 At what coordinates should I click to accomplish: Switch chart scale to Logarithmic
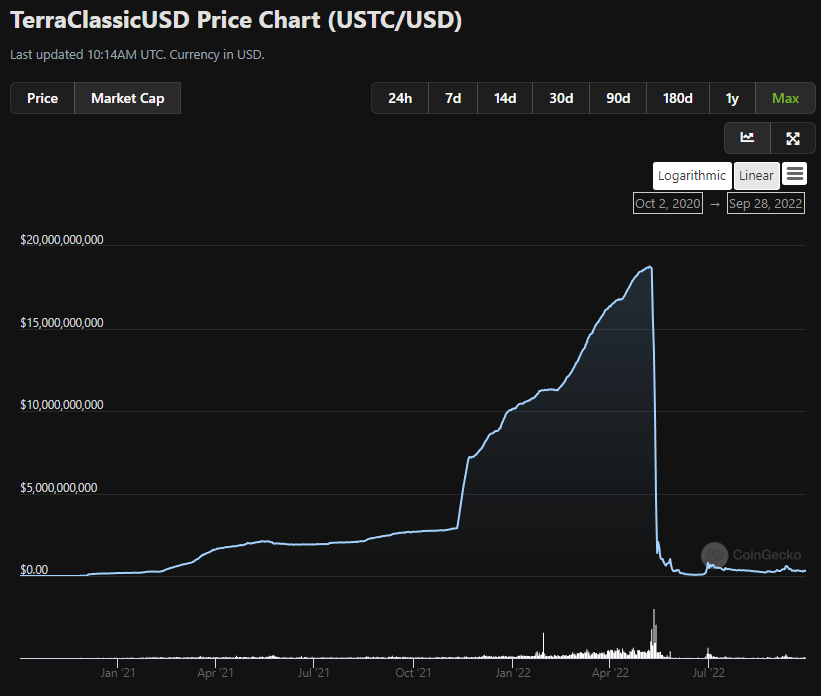coord(692,176)
